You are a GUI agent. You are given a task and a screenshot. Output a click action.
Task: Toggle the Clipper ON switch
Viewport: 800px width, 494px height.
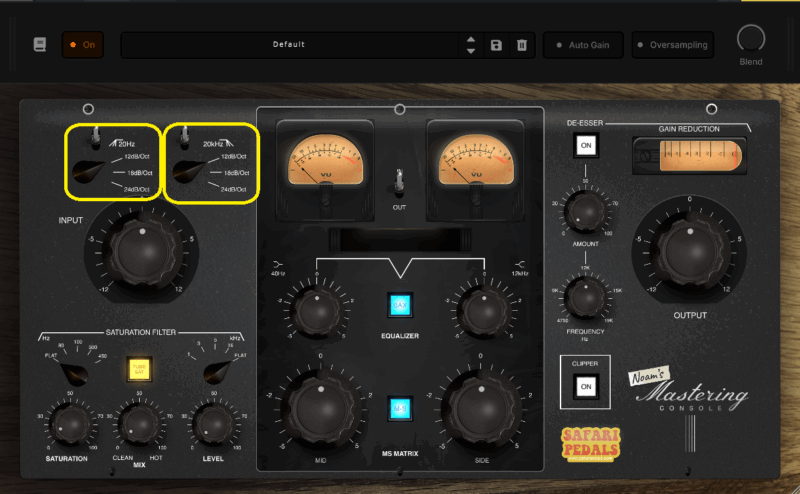(587, 385)
